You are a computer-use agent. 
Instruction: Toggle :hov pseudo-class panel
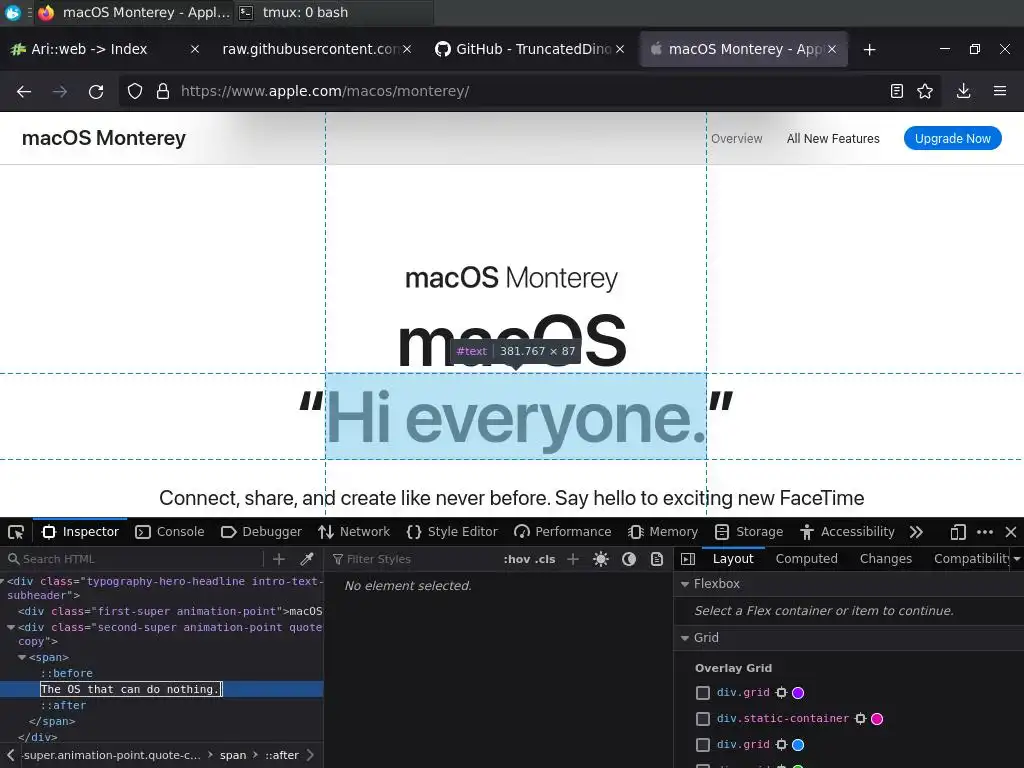(517, 559)
